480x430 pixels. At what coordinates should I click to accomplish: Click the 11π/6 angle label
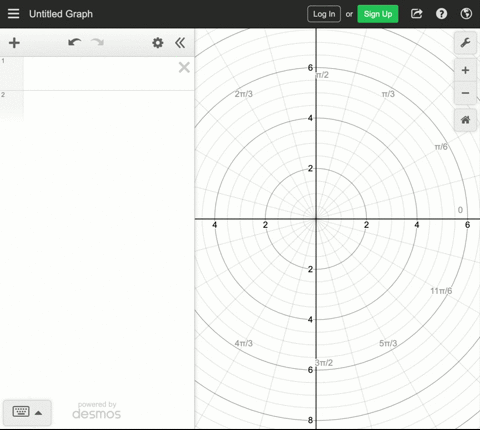(441, 291)
